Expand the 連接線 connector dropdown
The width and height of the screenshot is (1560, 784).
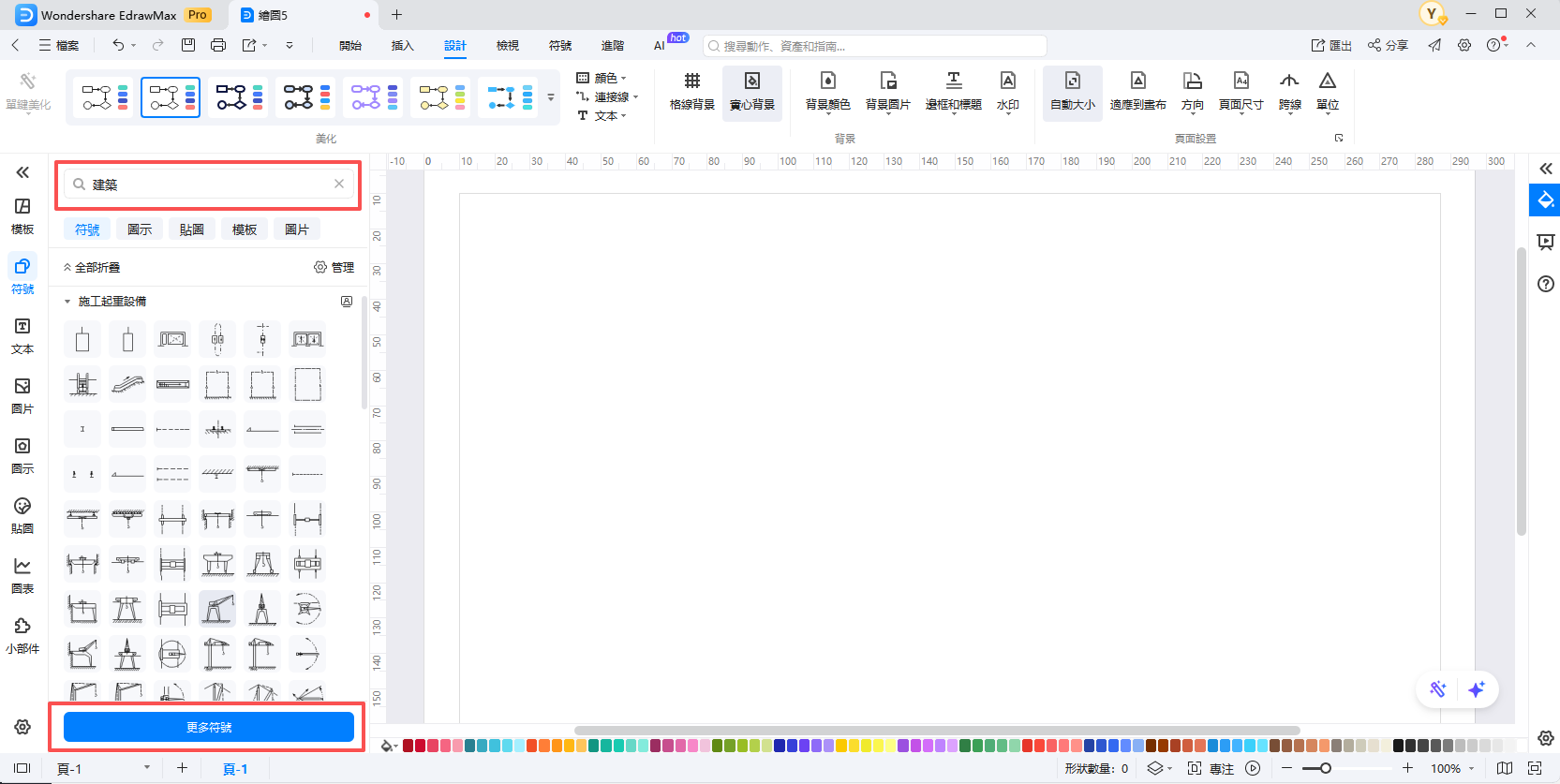tap(608, 96)
